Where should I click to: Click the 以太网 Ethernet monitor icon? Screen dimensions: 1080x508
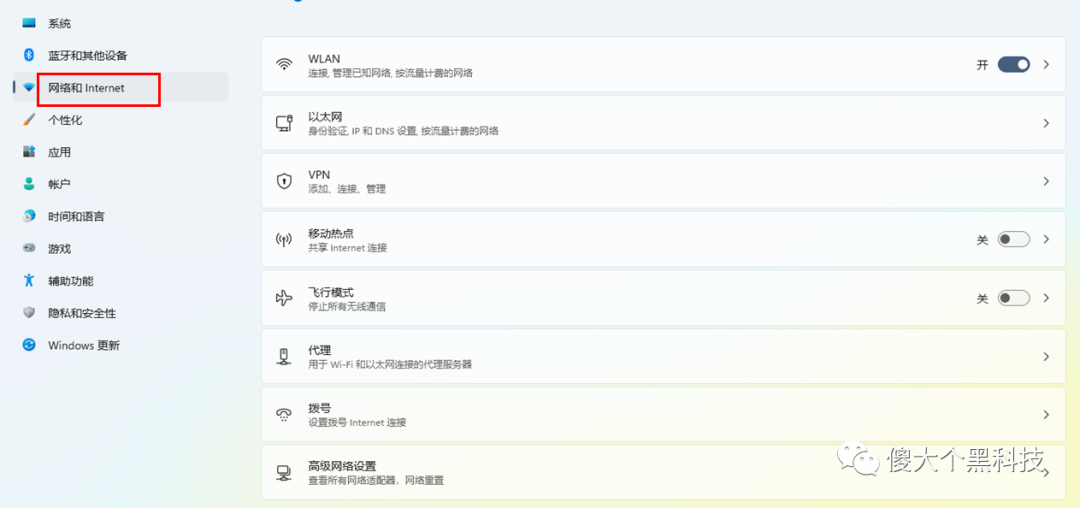(284, 123)
